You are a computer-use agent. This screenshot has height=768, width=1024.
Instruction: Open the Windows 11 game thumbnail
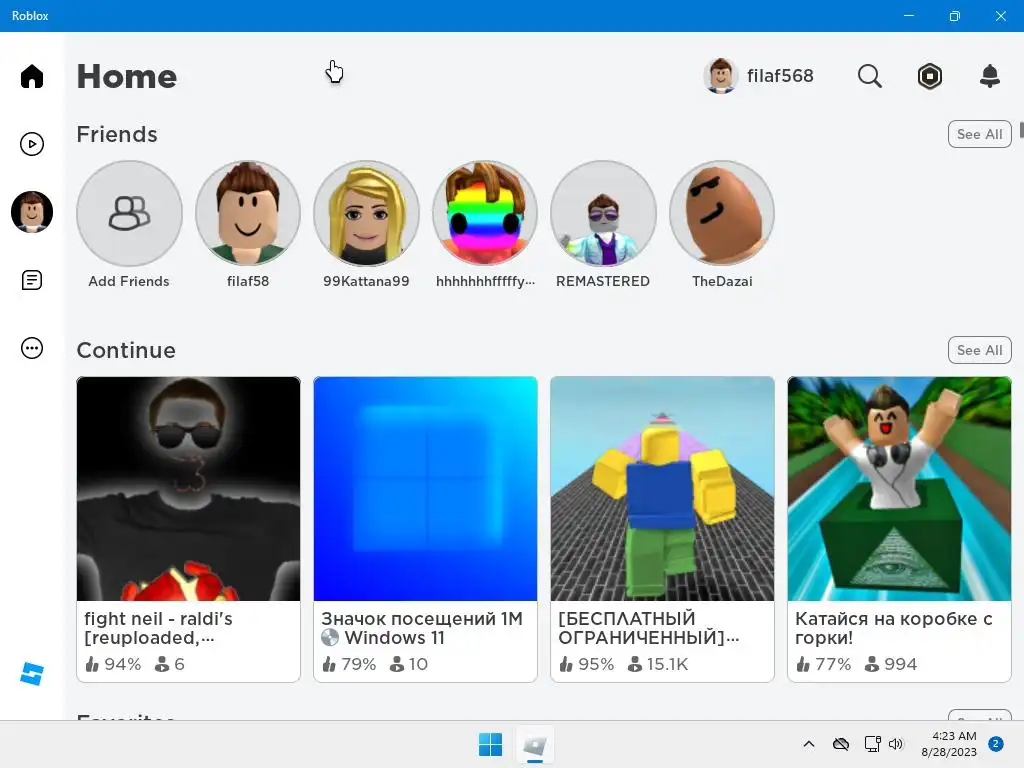pyautogui.click(x=425, y=488)
